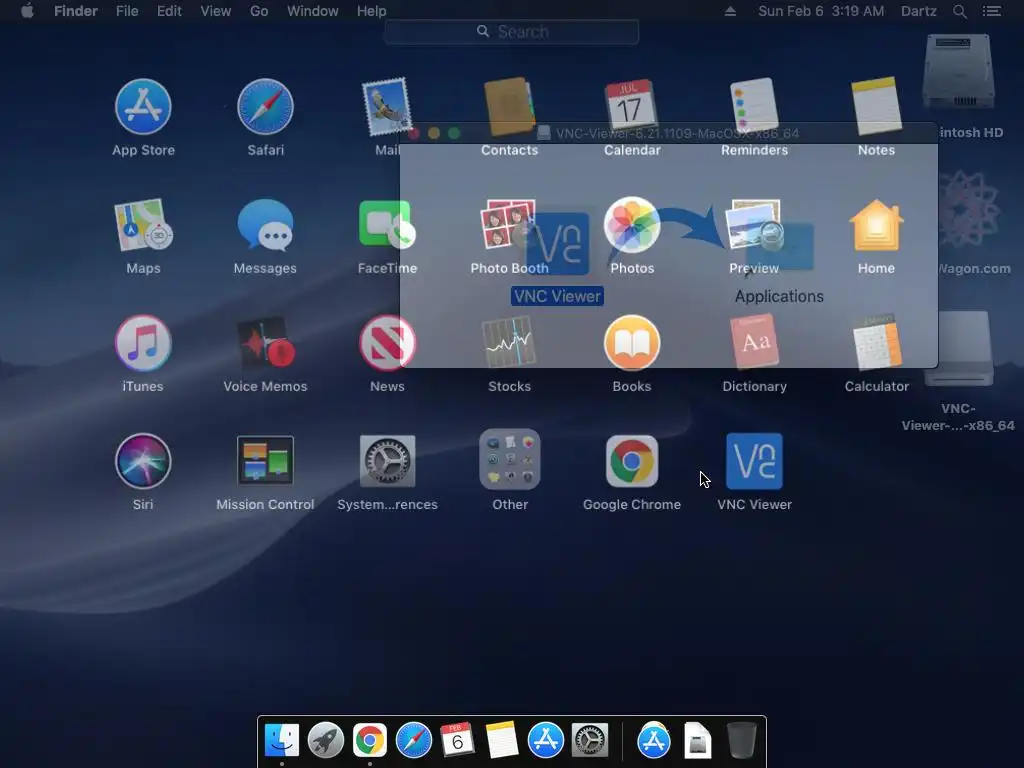1024x768 pixels.
Task: Open Notes from the Dock
Action: tap(502, 740)
